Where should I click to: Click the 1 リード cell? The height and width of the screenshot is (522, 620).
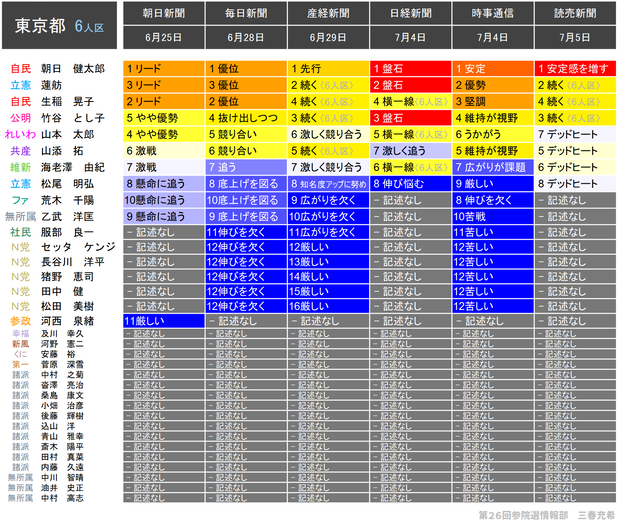tap(164, 69)
